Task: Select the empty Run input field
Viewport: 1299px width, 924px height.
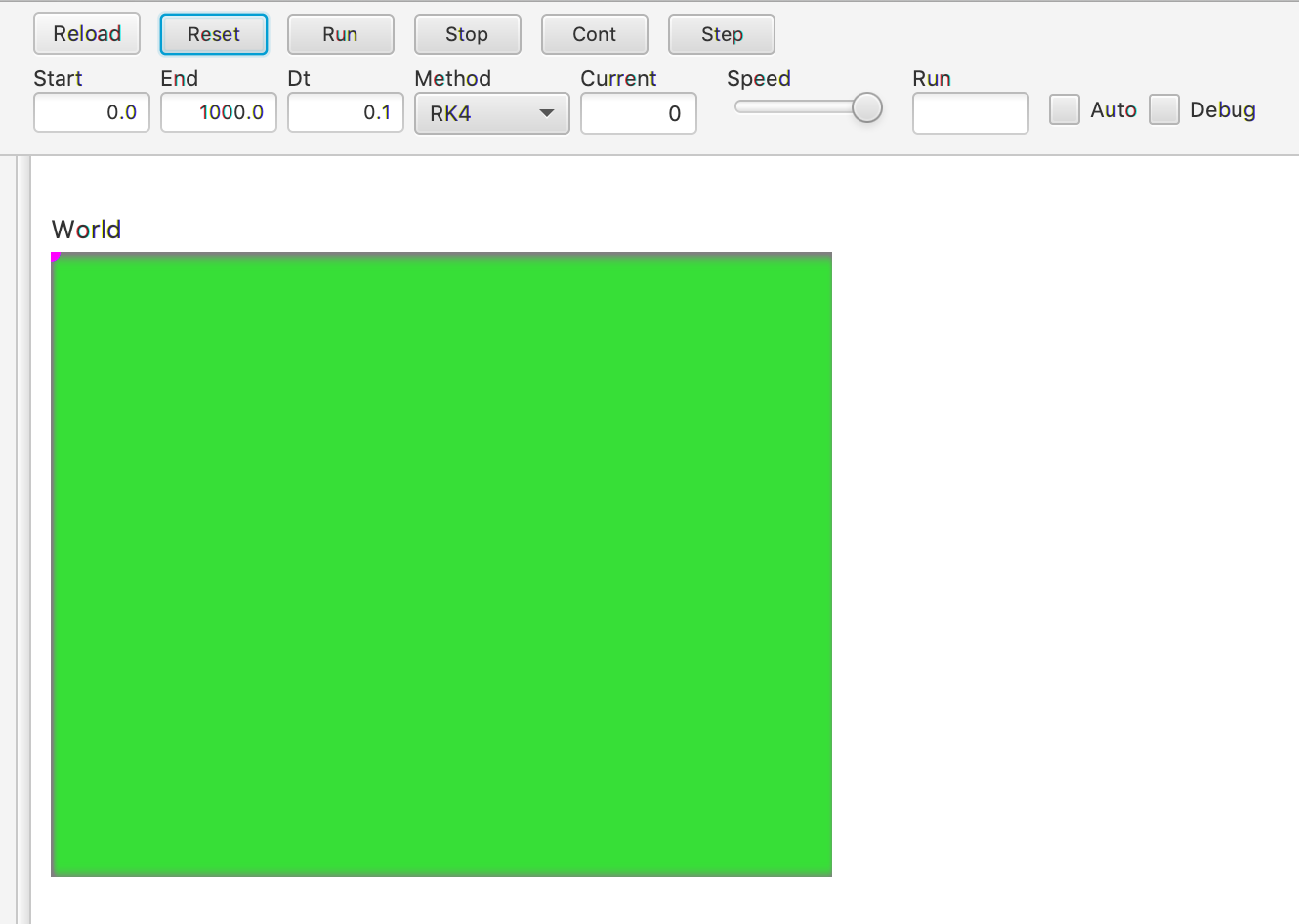Action: click(x=971, y=113)
